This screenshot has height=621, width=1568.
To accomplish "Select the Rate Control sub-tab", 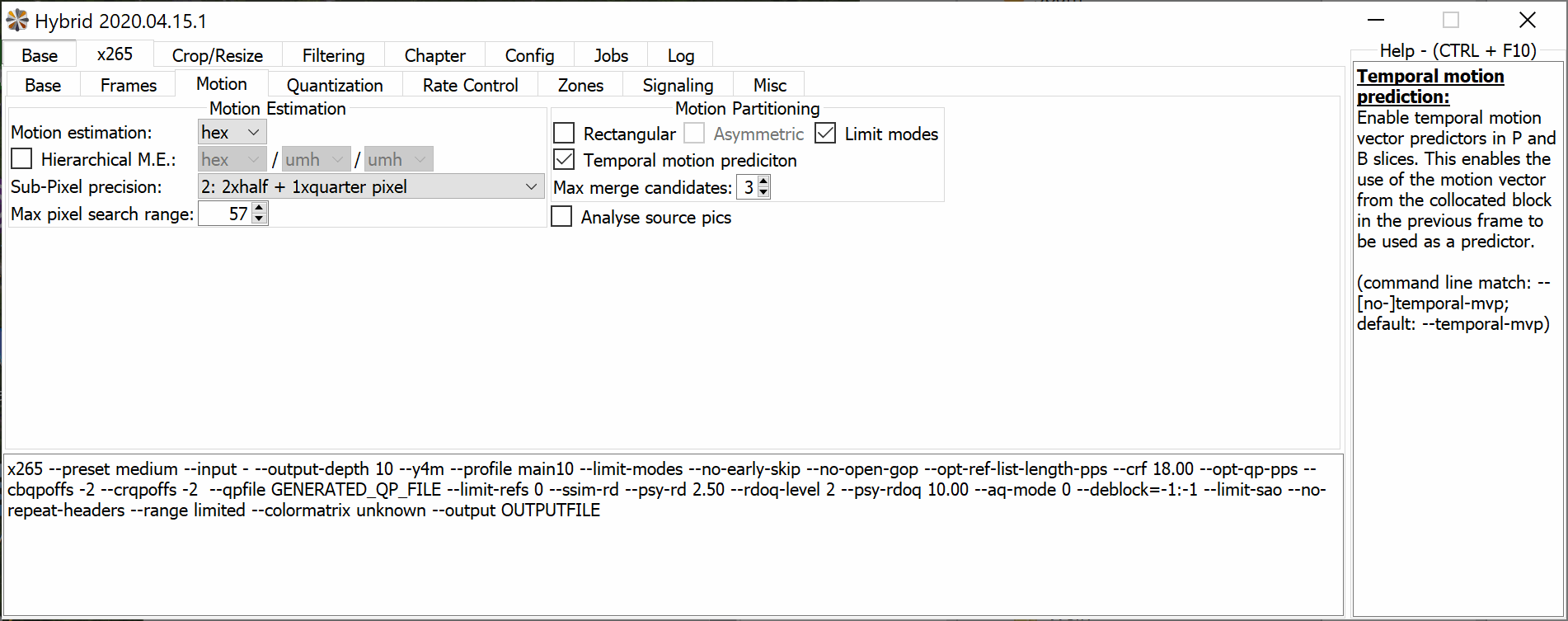I will (x=470, y=85).
